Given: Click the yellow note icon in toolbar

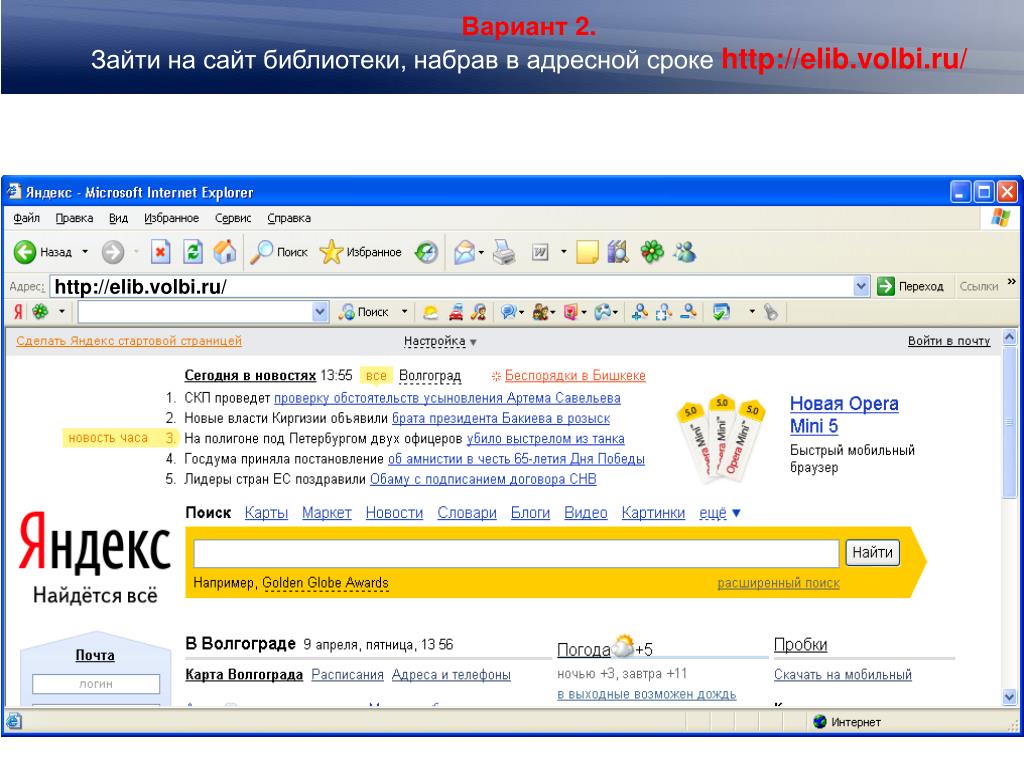Looking at the screenshot, I should click(587, 252).
